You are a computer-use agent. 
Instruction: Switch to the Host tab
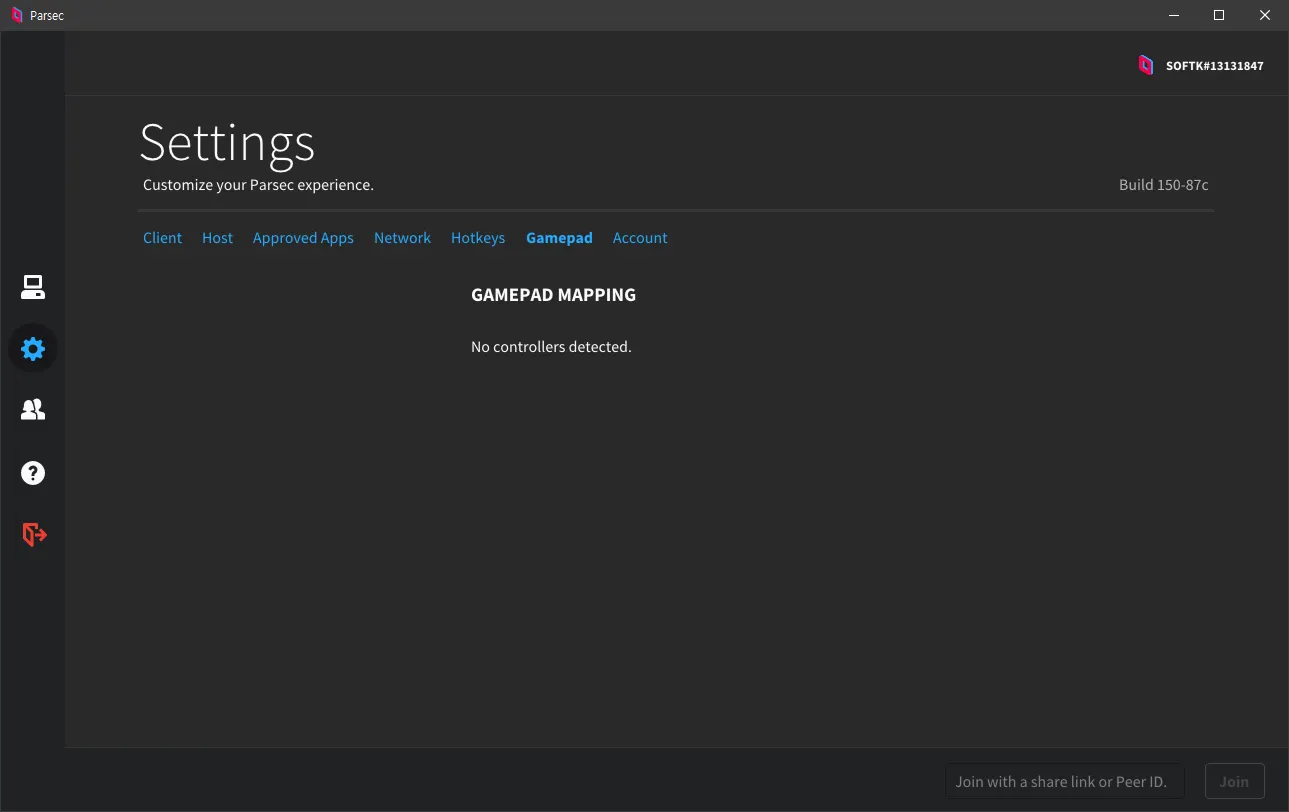(x=217, y=238)
